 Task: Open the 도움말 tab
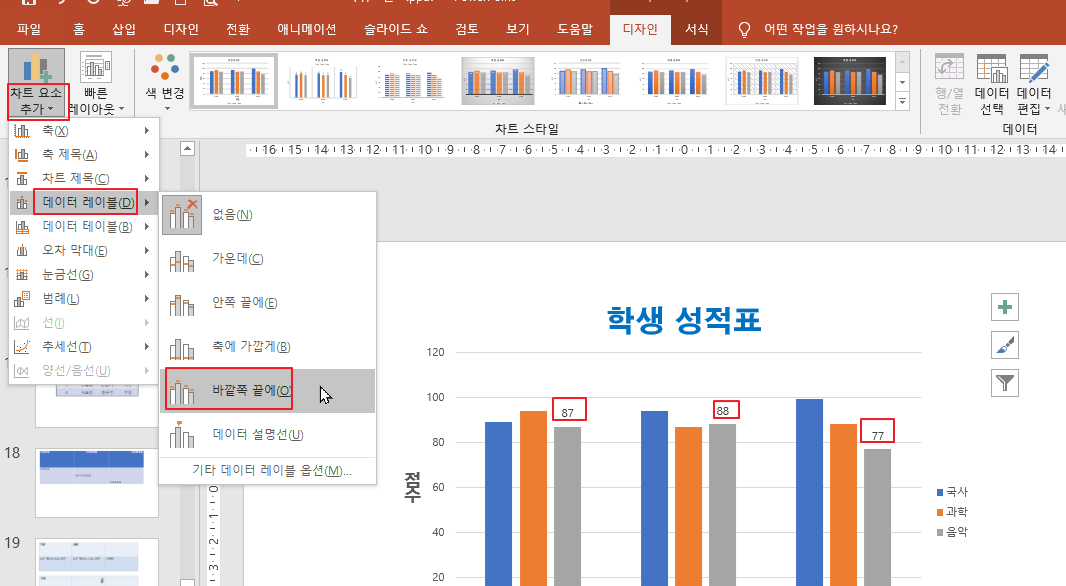(x=575, y=29)
